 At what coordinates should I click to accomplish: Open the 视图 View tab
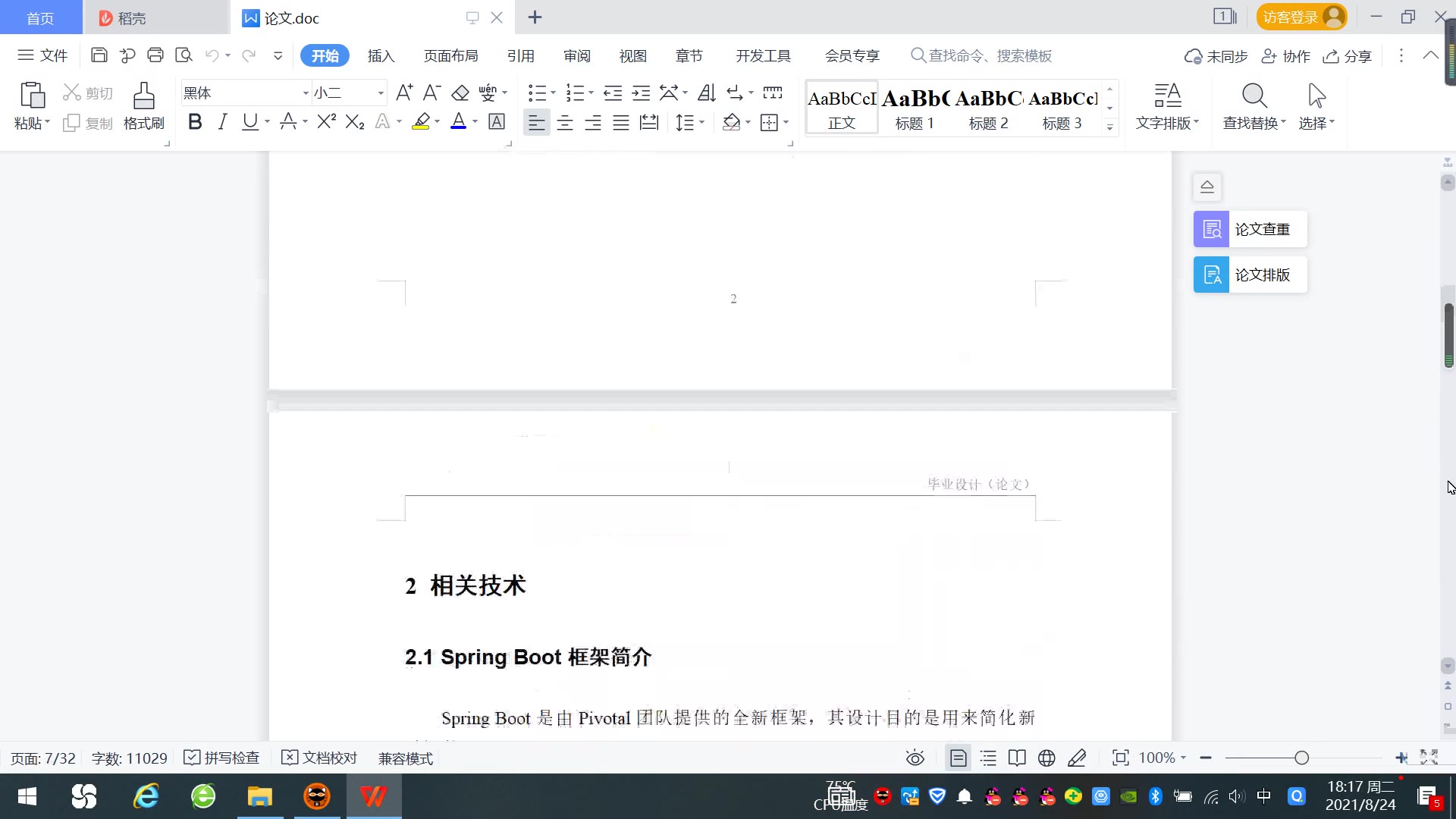coord(632,55)
